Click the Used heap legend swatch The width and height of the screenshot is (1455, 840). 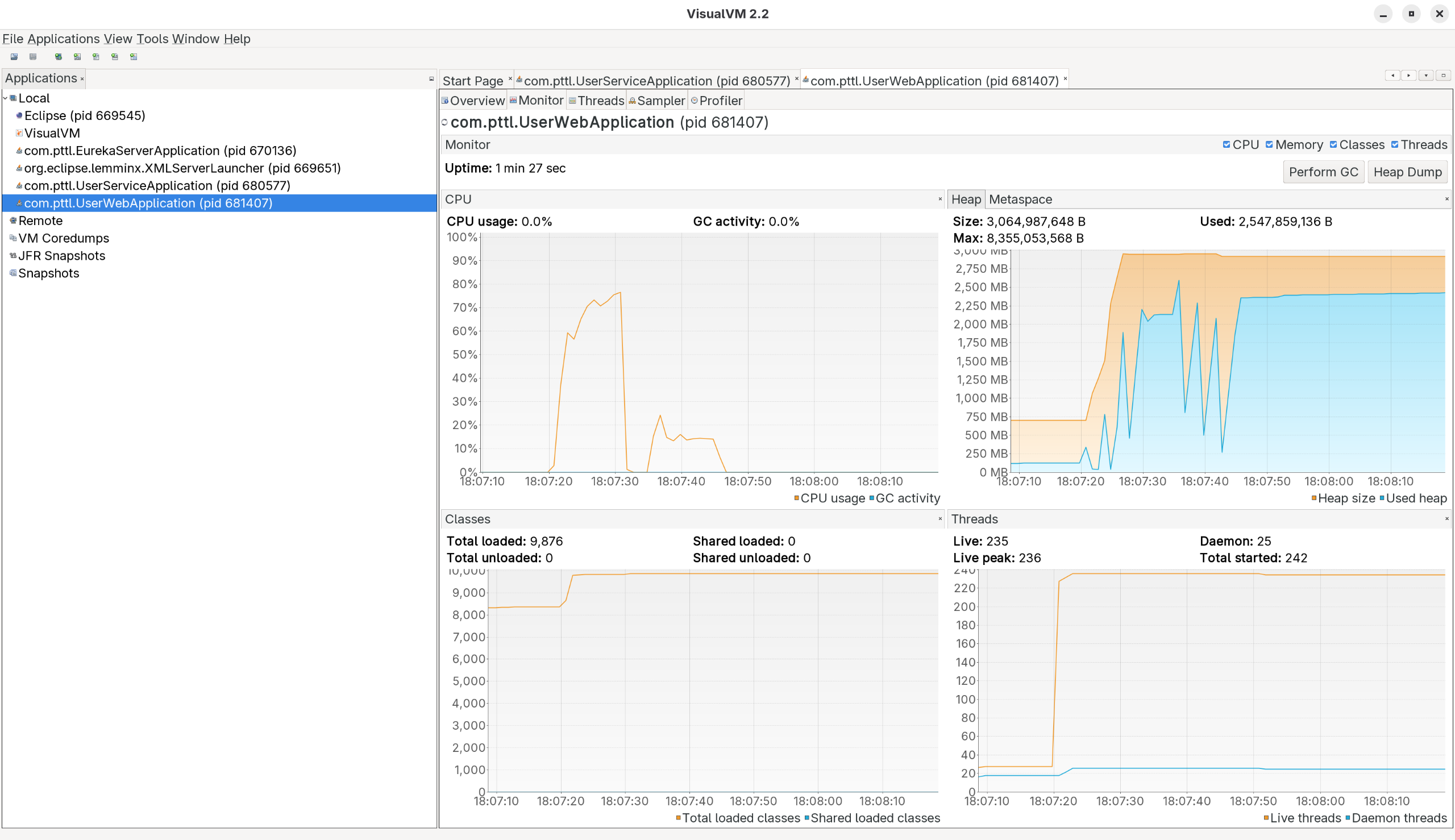(1382, 498)
